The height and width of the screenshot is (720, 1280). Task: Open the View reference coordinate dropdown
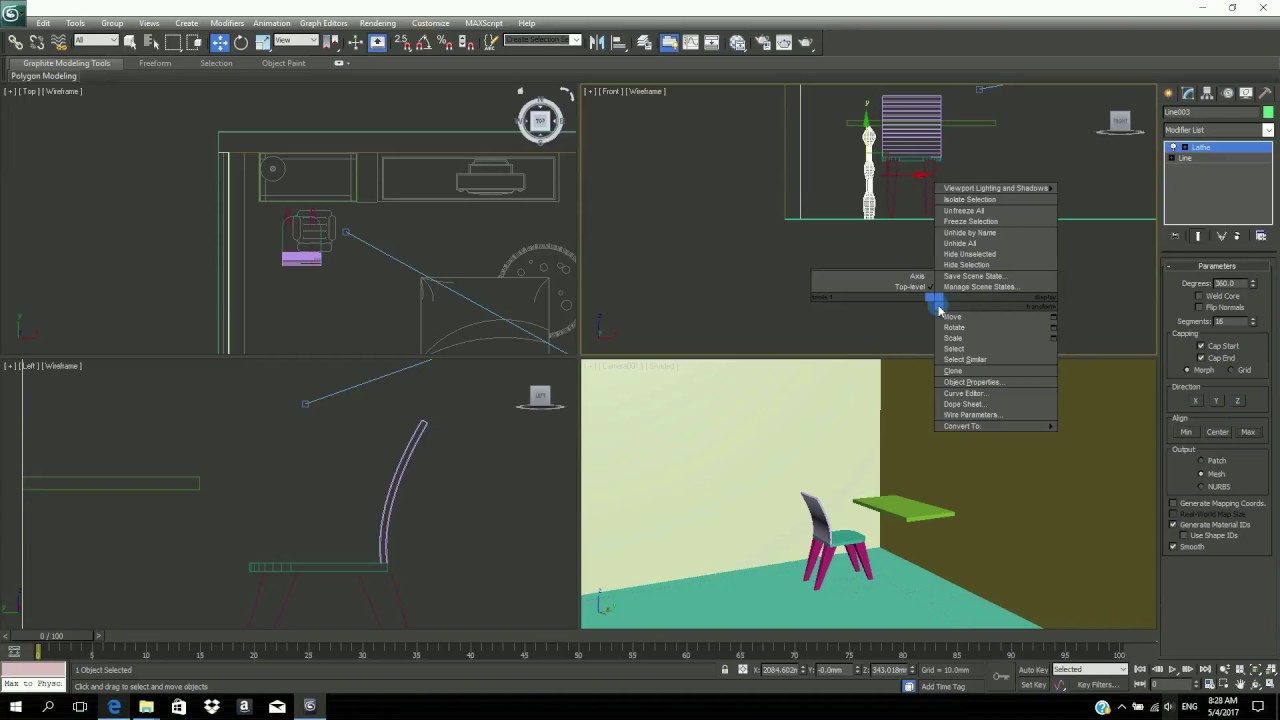pyautogui.click(x=298, y=41)
